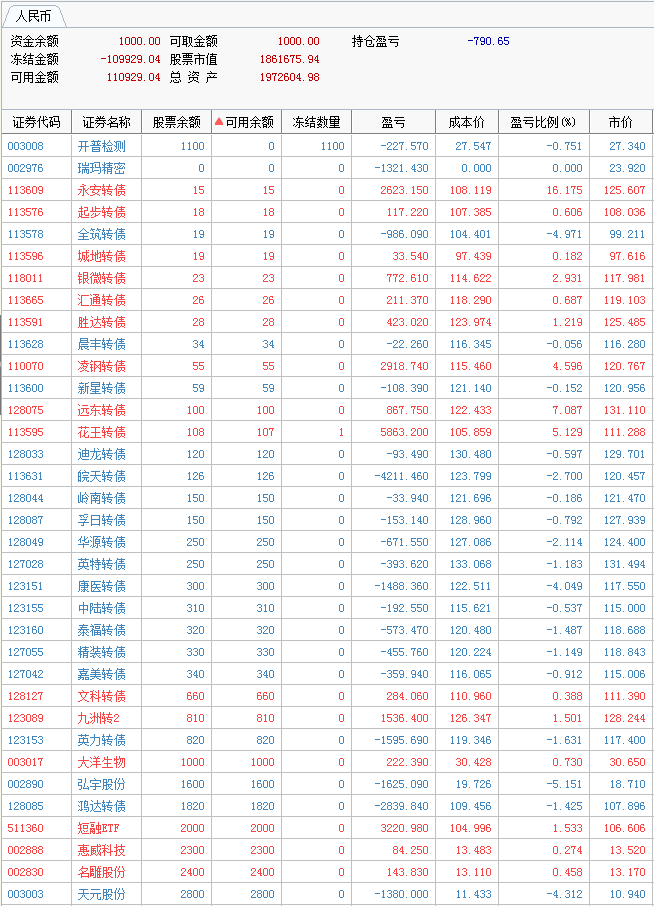Click profit ratio 16.175

tap(564, 190)
